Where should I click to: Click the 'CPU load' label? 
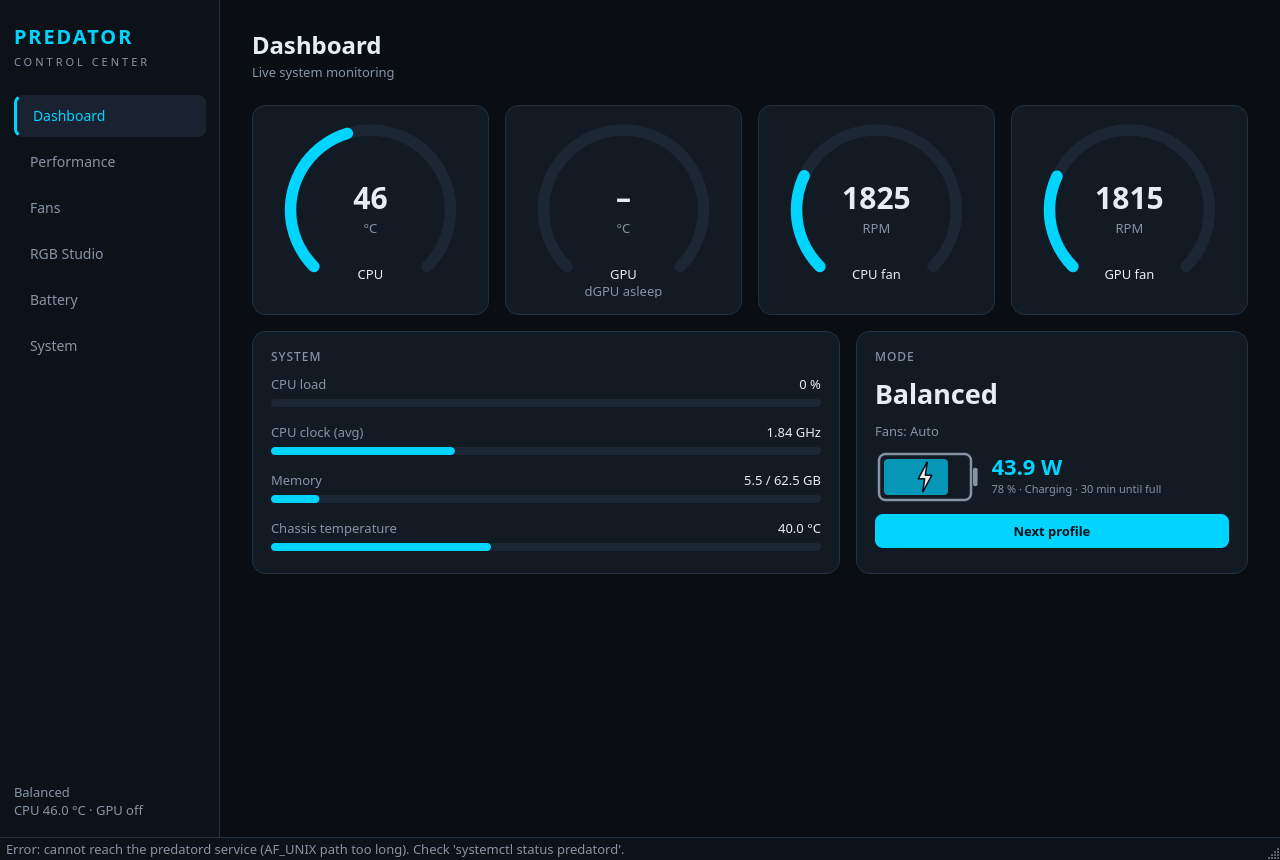(298, 385)
